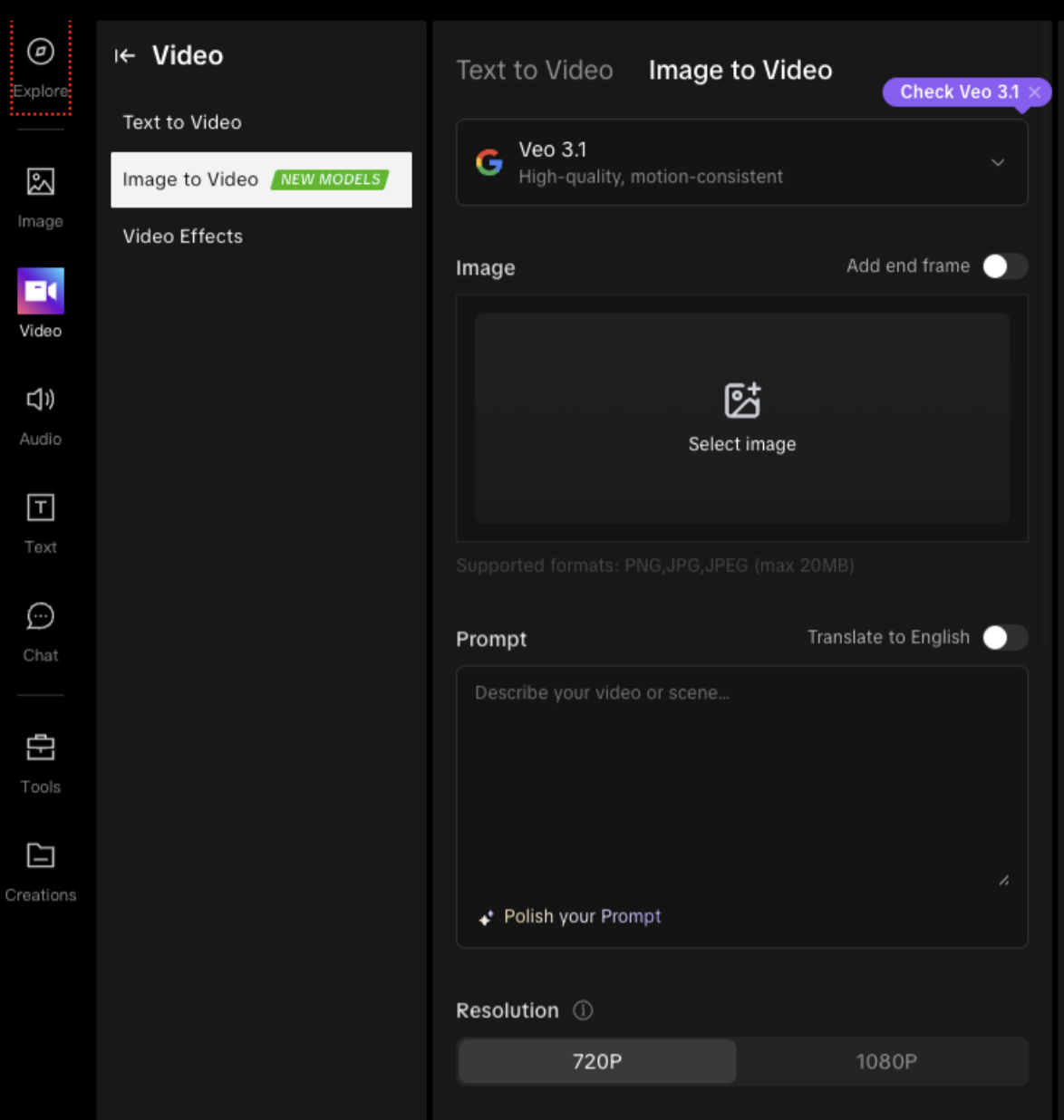Expand the Veo 3.1 model selector
Screen dimensions: 1064x1120
coord(998,162)
